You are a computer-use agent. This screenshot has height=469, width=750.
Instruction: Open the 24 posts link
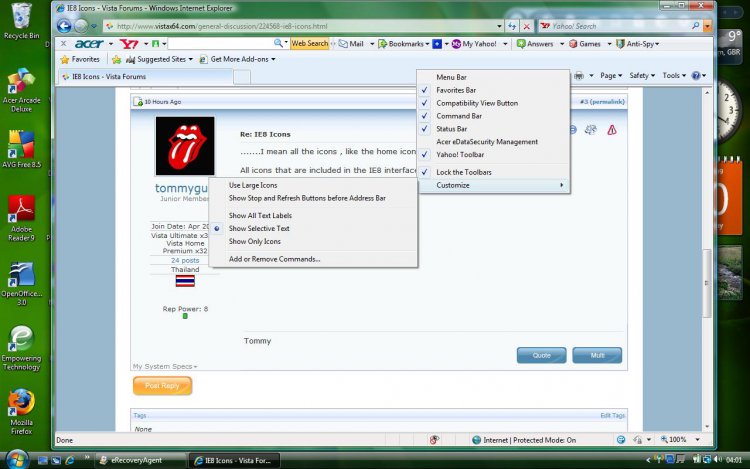coord(185,261)
